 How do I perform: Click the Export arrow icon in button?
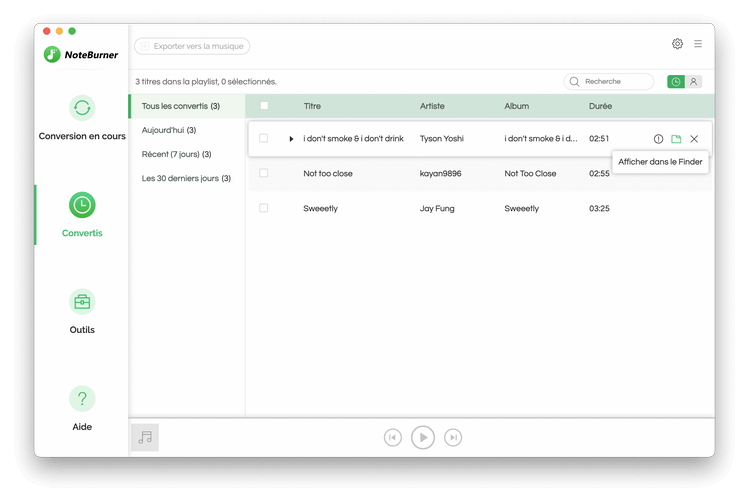click(x=145, y=46)
